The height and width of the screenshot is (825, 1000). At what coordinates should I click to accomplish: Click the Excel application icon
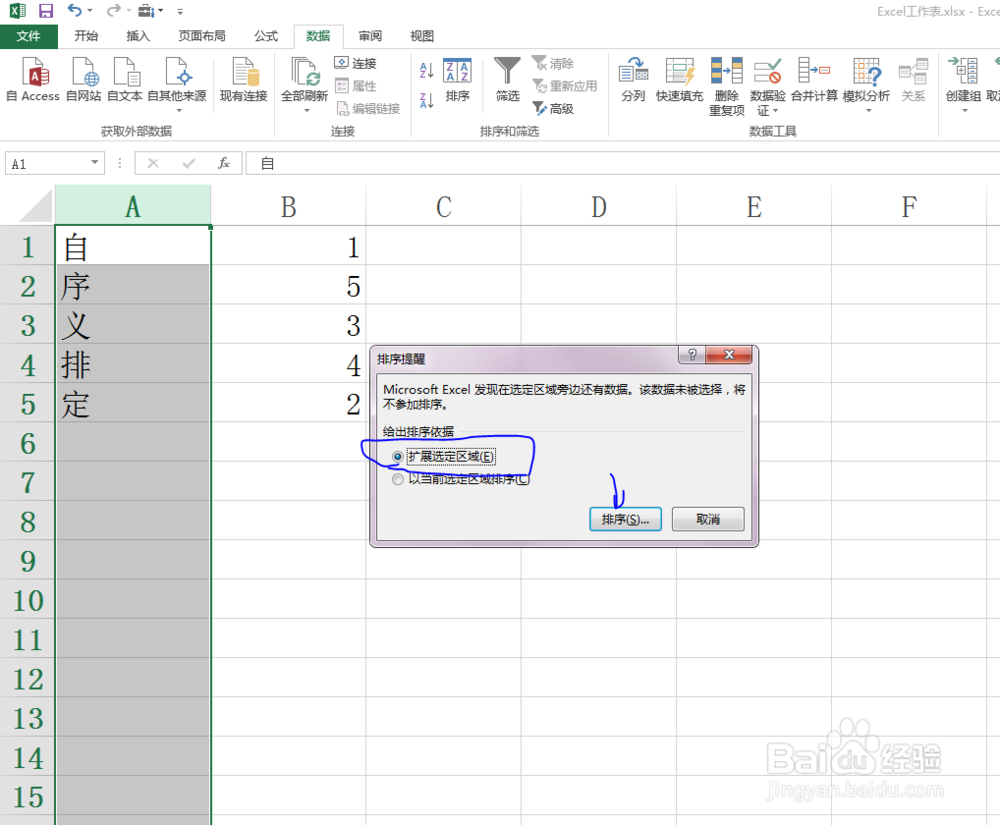tap(18, 11)
